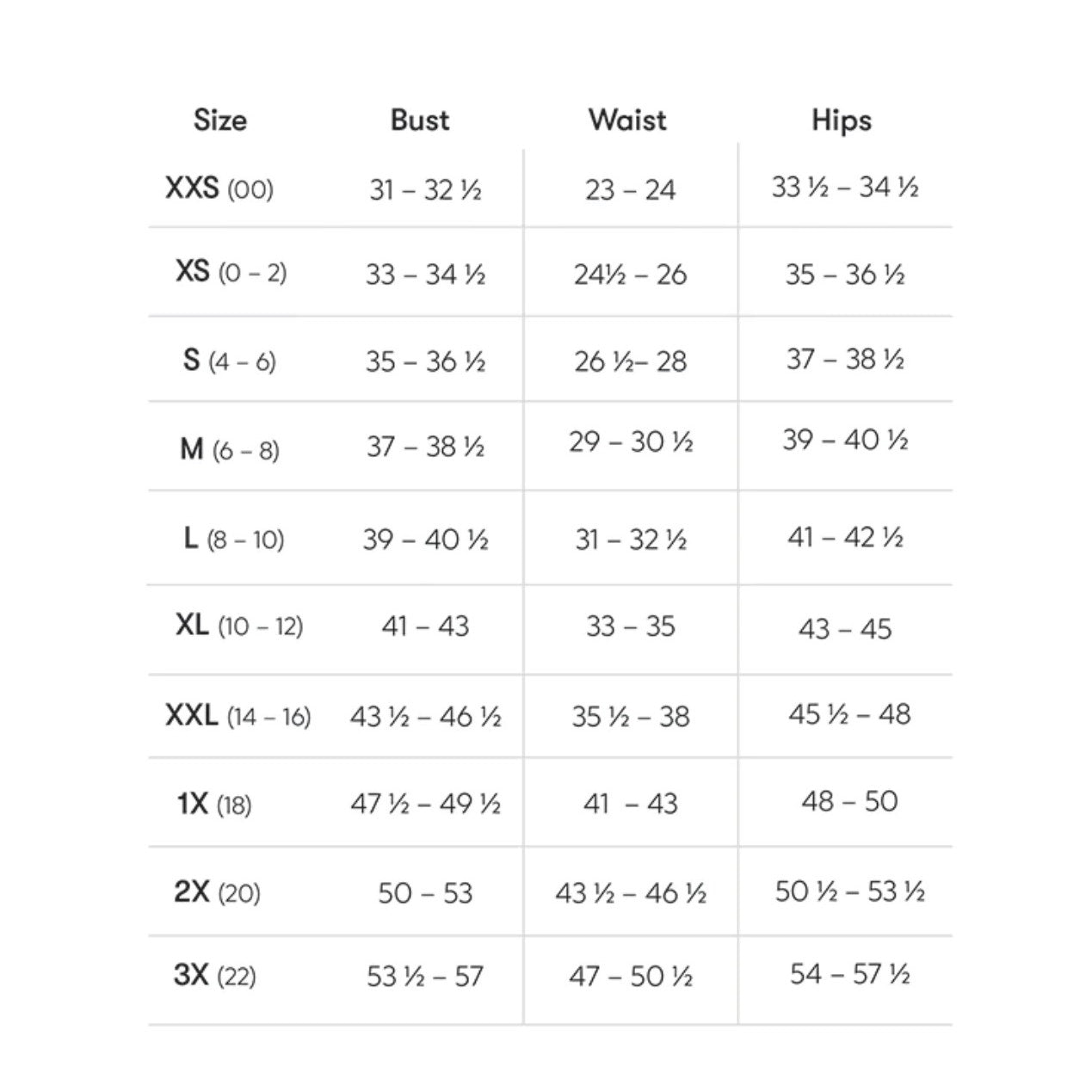
Task: Click the Size column header
Action: coord(219,120)
